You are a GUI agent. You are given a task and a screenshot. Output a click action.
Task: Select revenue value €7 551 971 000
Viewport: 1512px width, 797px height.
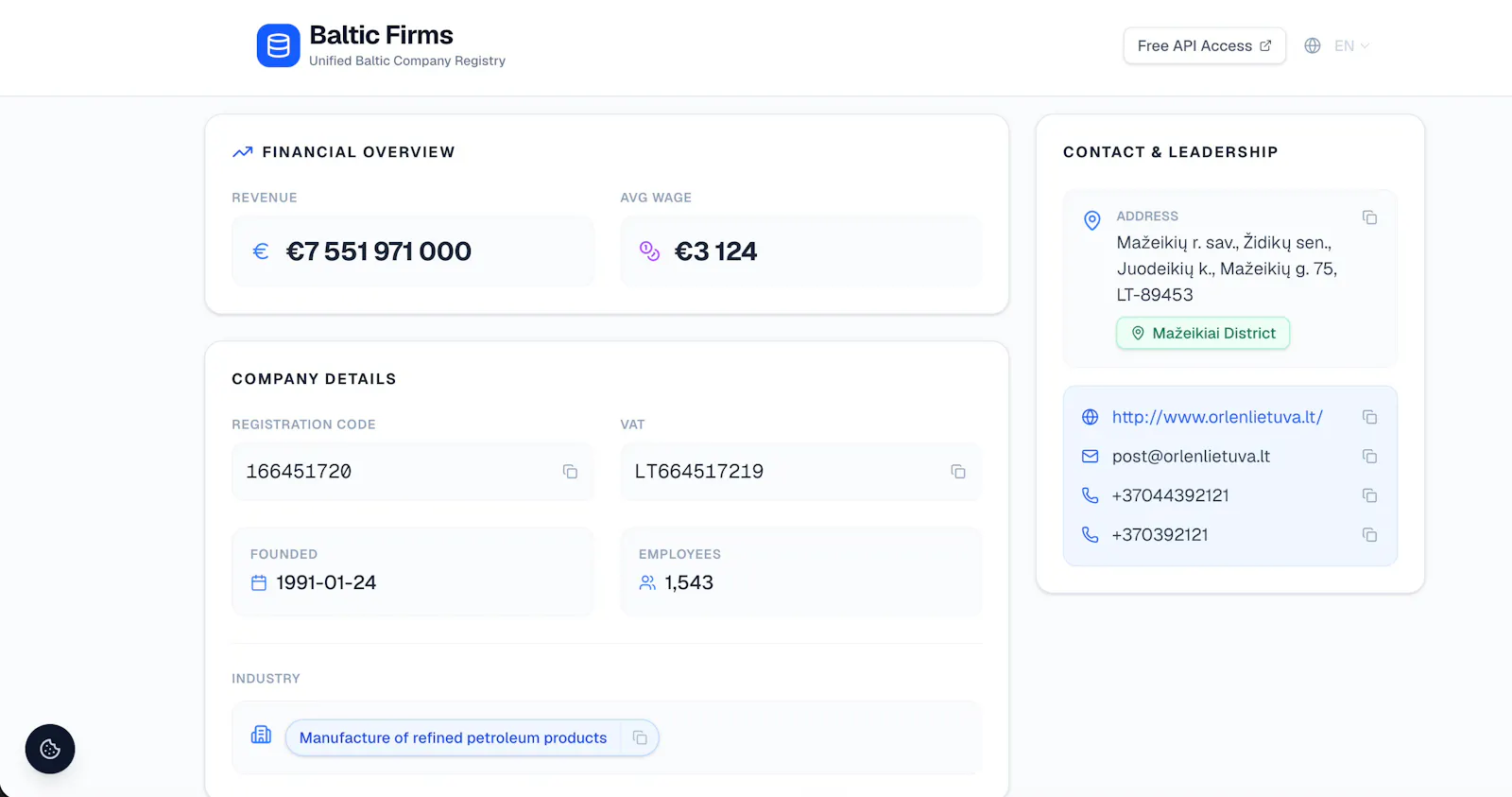tap(378, 251)
